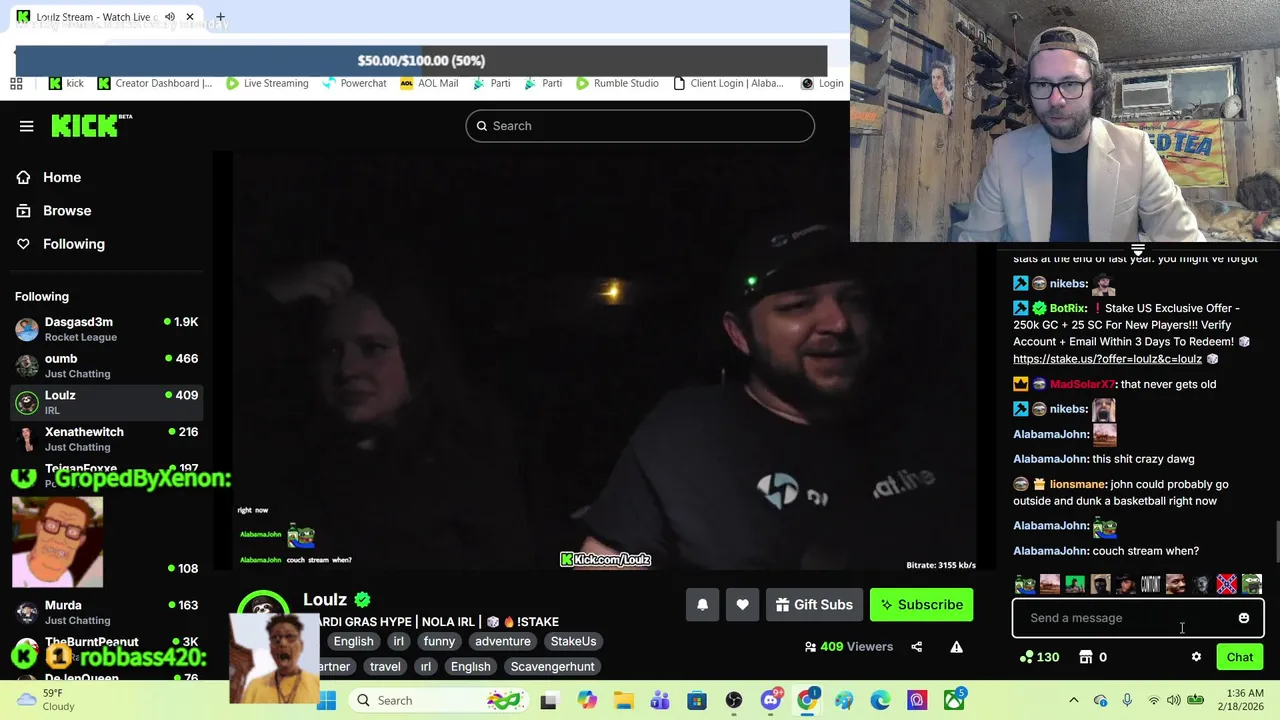Click the $50.00/$100.00 donation goal bar
The image size is (1280, 720).
pos(421,61)
